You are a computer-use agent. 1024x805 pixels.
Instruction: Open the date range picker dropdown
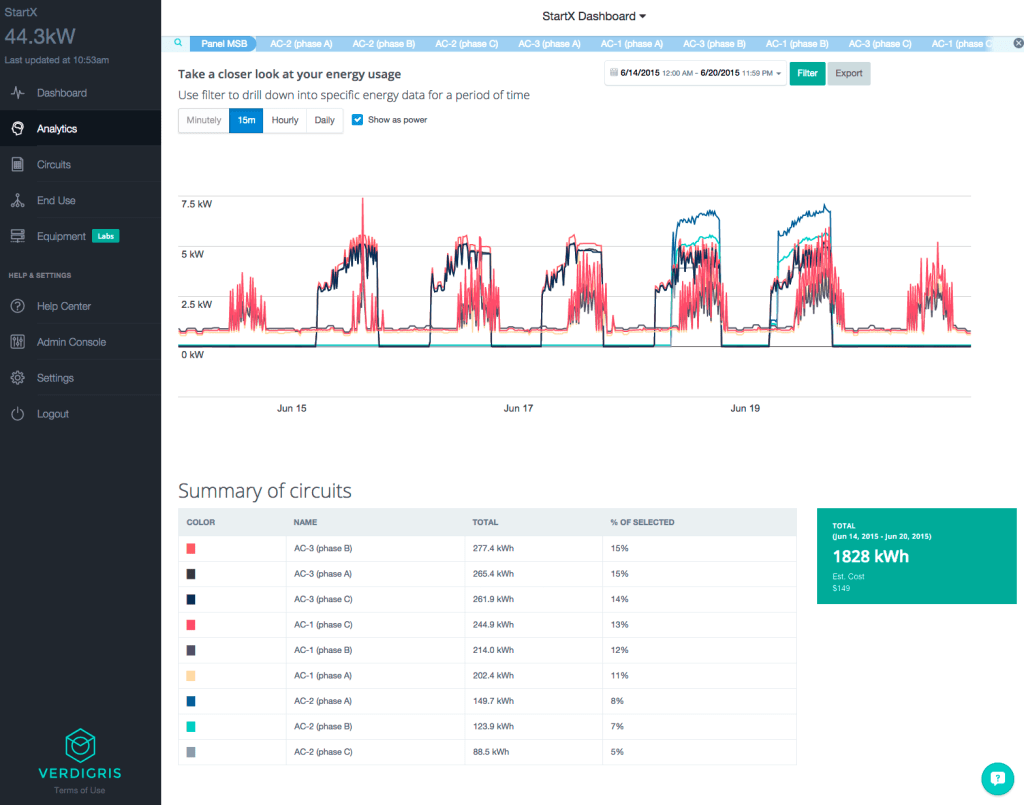click(x=695, y=73)
